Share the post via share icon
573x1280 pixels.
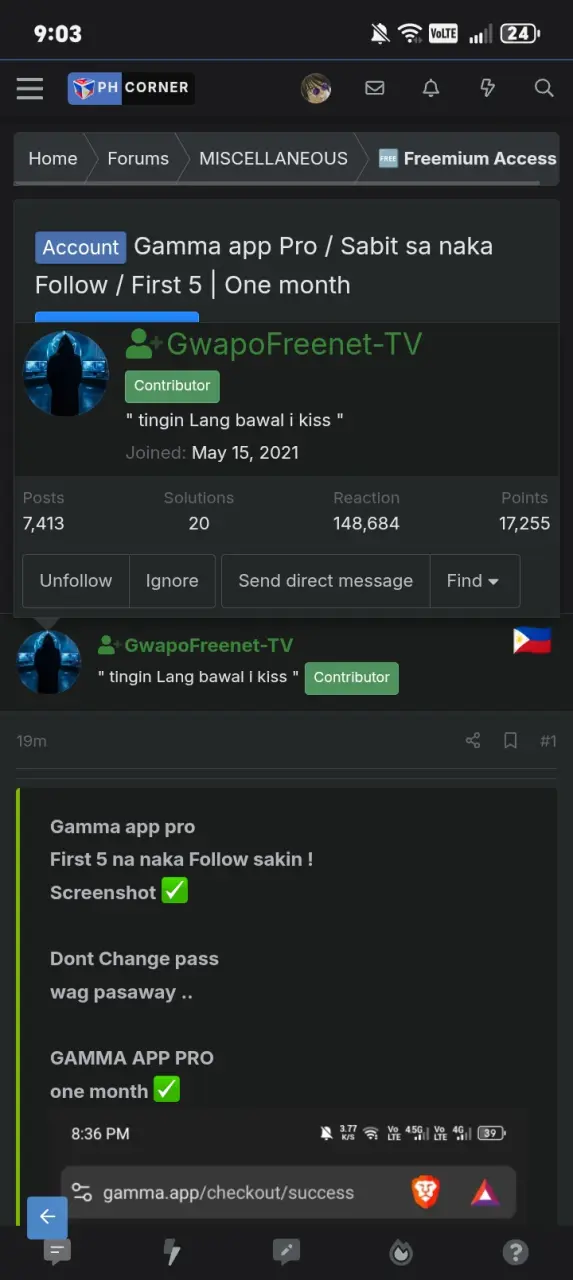473,741
